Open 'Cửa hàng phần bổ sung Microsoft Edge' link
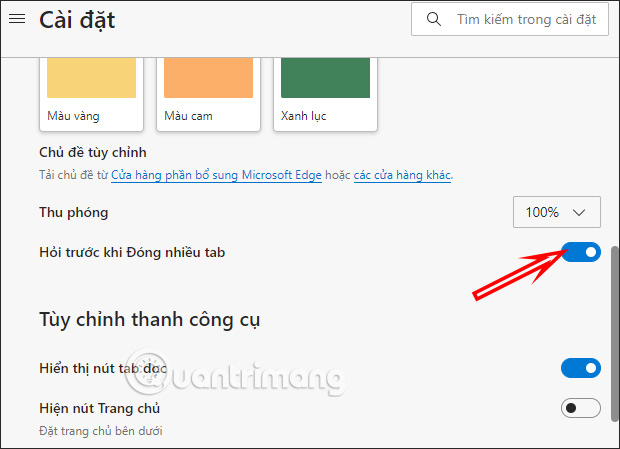This screenshot has height=449, width=620. pos(216,175)
